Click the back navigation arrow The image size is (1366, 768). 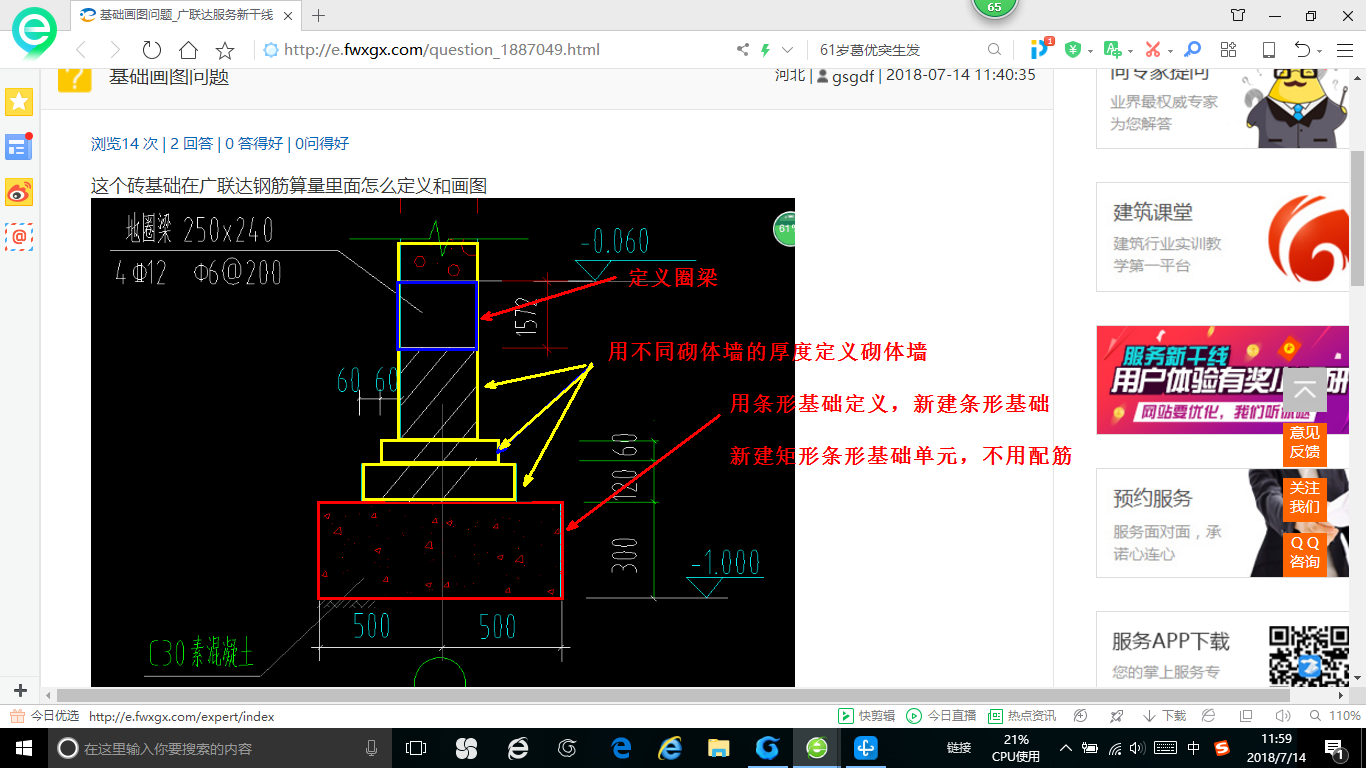[81, 50]
